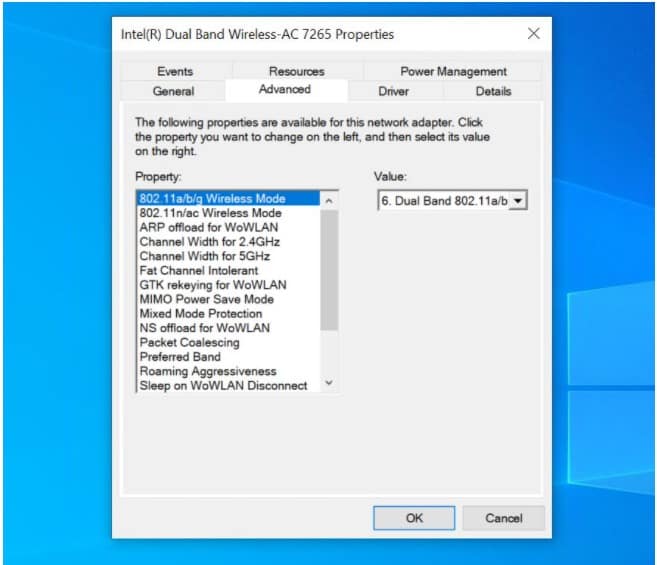Select MIMO Power Save Mode
The width and height of the screenshot is (657, 565).
pyautogui.click(x=228, y=299)
